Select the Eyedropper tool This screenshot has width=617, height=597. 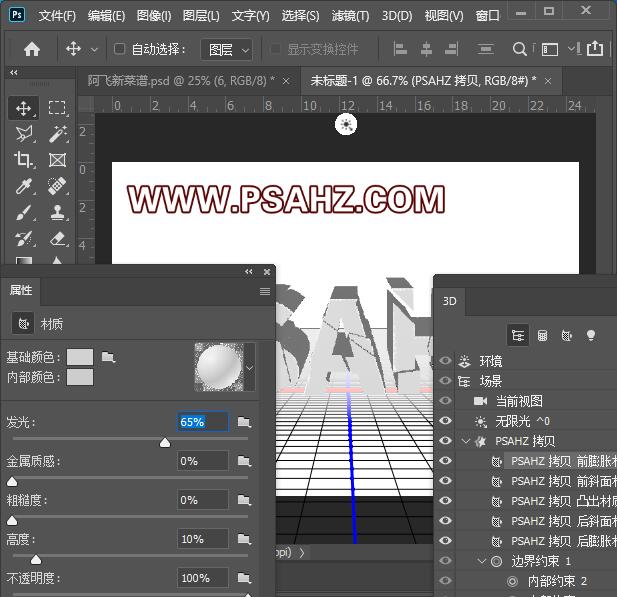[24, 186]
